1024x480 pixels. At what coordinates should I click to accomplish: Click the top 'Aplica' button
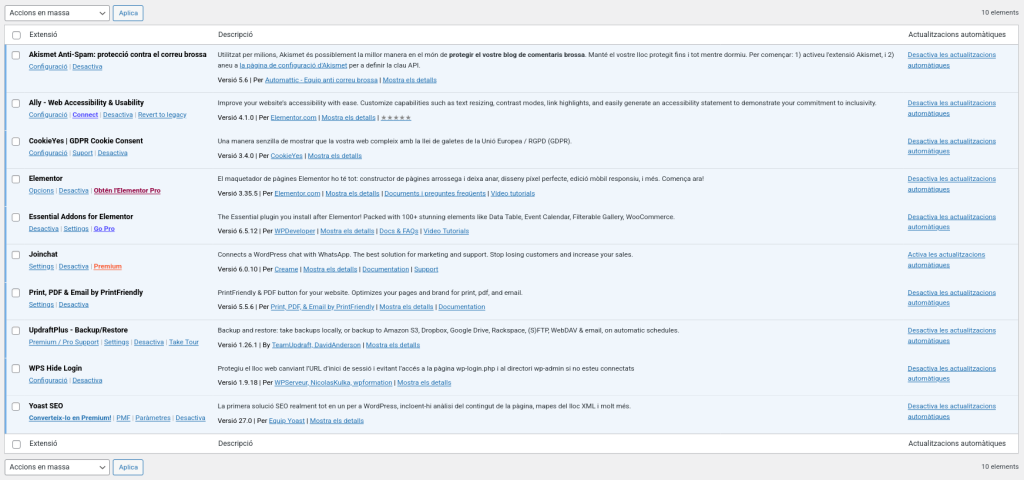pos(128,13)
